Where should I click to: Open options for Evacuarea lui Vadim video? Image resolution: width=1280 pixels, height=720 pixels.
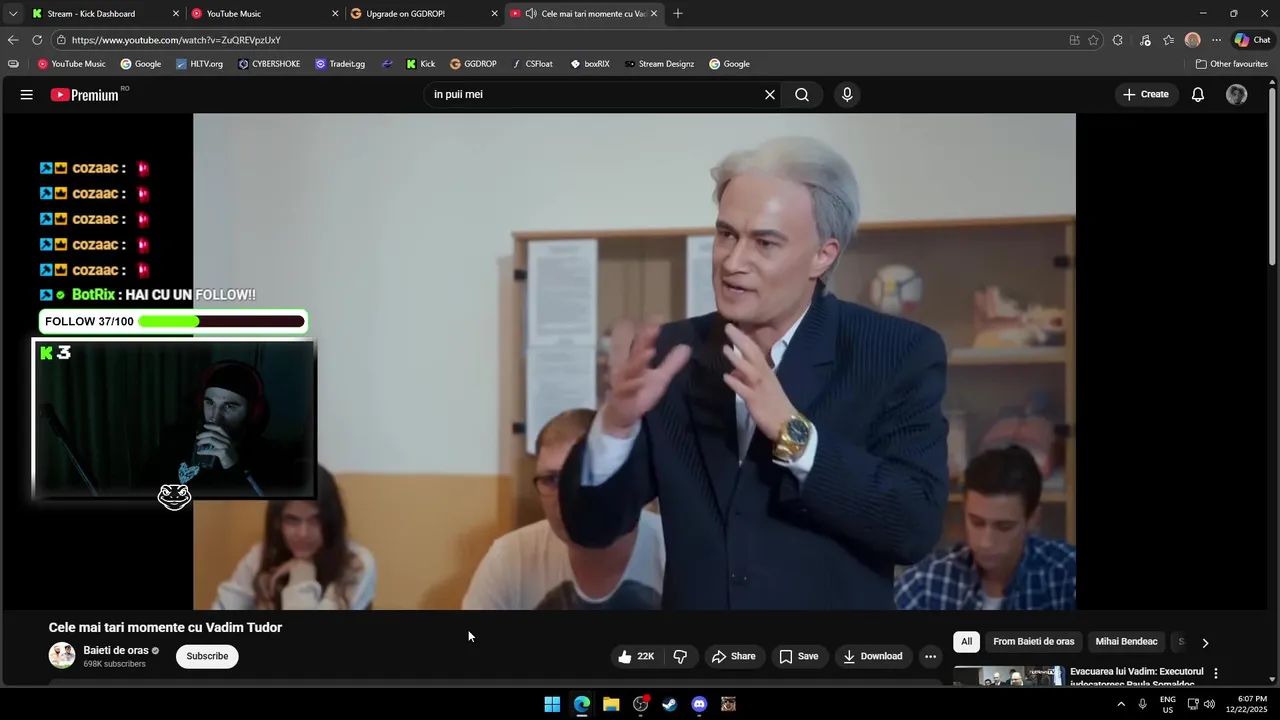1216,674
